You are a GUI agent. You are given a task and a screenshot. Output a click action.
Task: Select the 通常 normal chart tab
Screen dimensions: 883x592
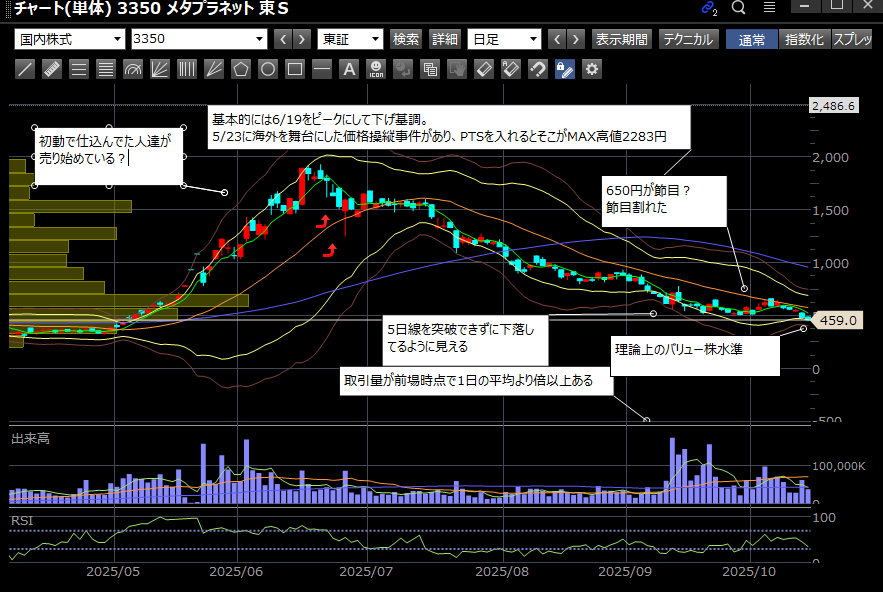point(752,39)
